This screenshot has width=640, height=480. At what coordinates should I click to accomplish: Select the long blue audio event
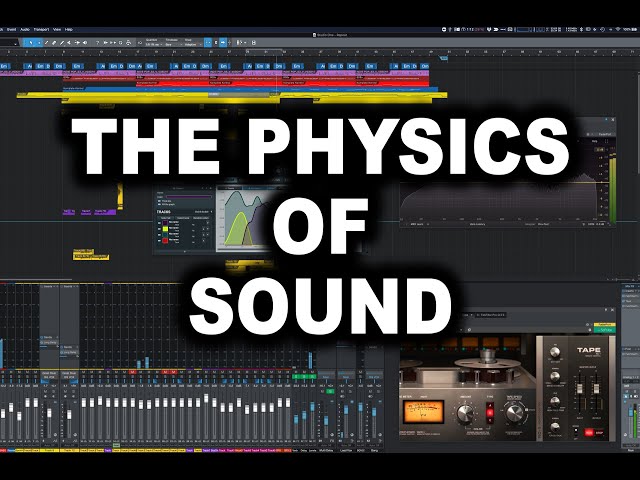click(251, 89)
